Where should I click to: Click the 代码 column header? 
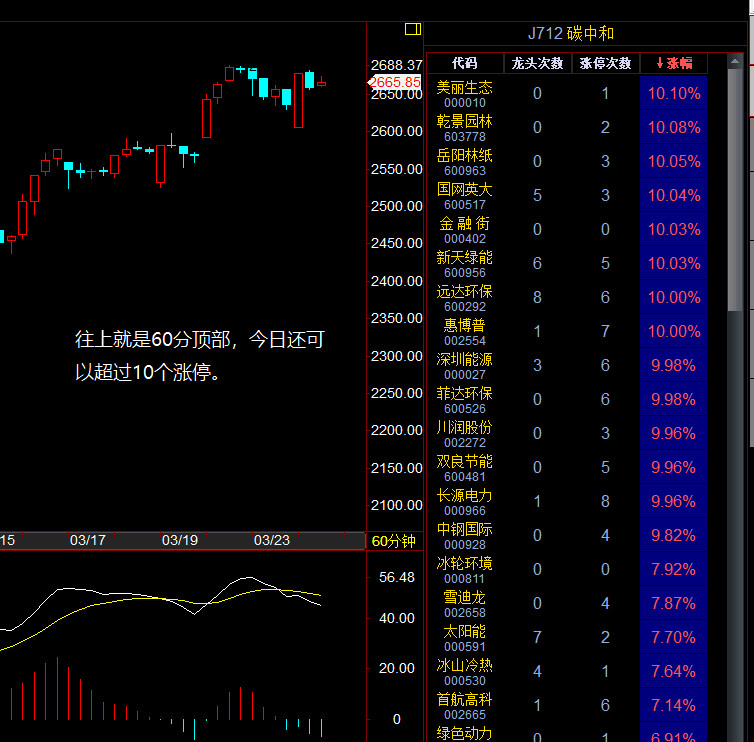pyautogui.click(x=465, y=63)
